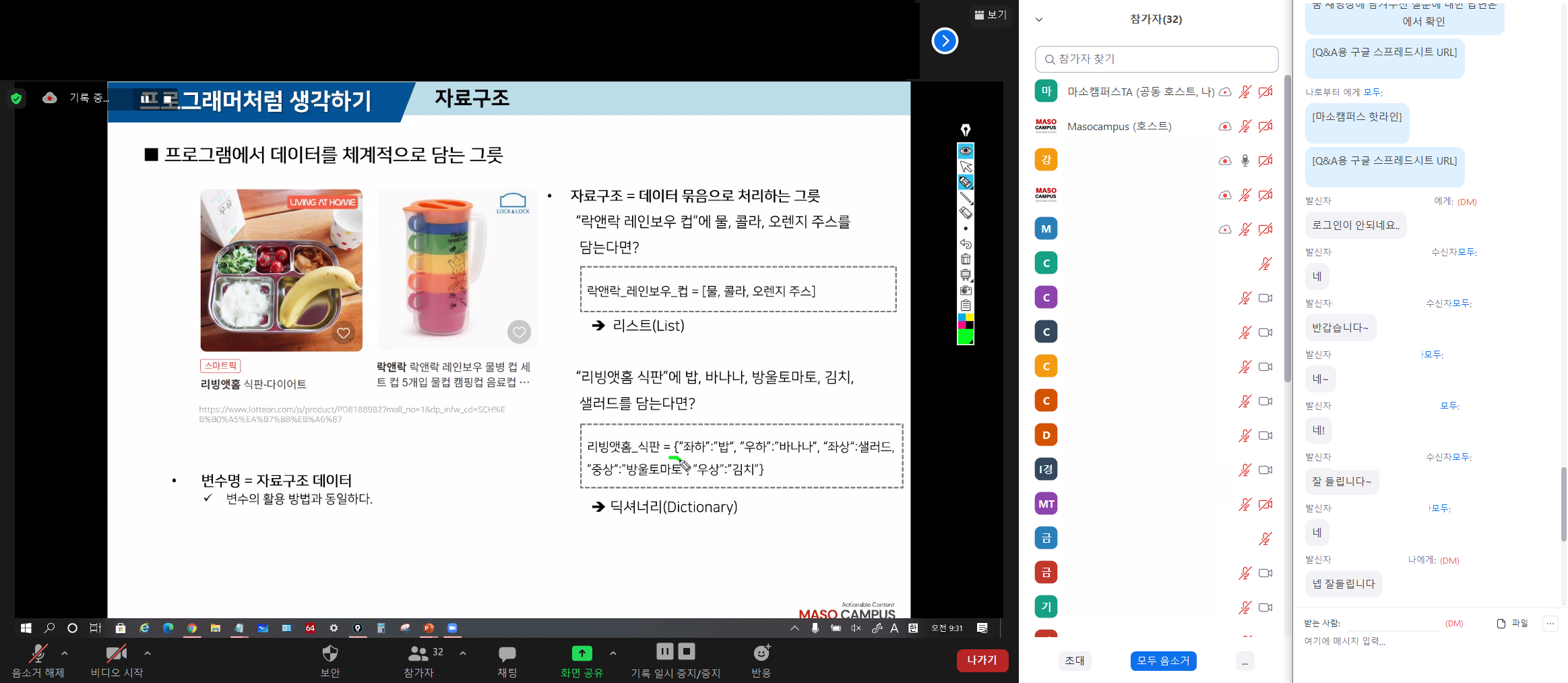The height and width of the screenshot is (683, 1568).
Task: Click the trash icon in annotation toolbar
Action: pyautogui.click(x=966, y=259)
